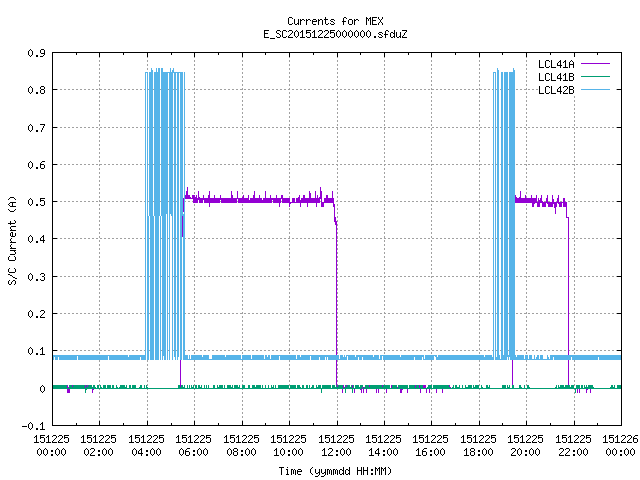Image resolution: width=640 pixels, height=480 pixels.
Task: Click the LCL41B legend label
Action: [556, 77]
